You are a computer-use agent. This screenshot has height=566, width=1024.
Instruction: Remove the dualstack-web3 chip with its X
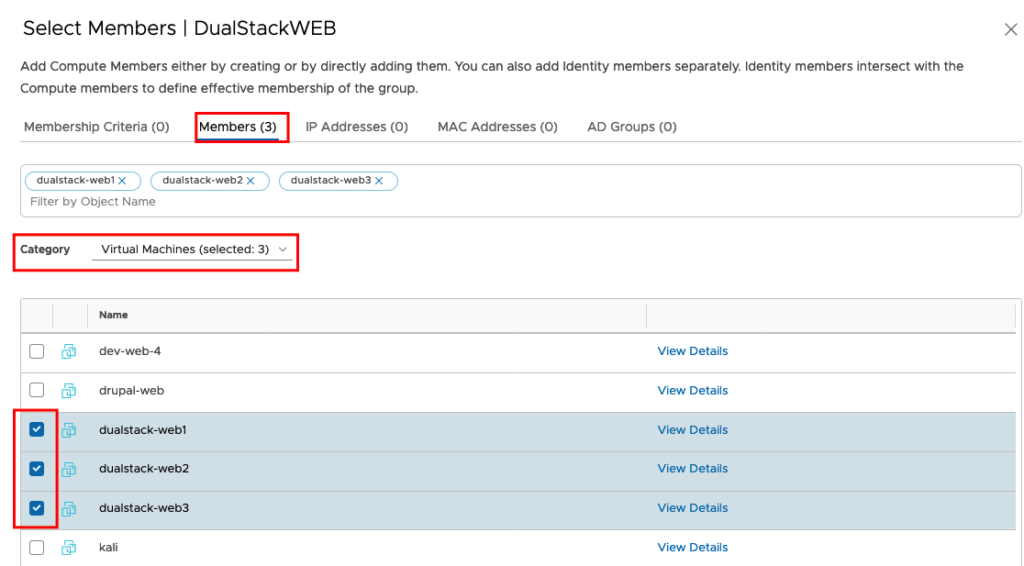(x=379, y=181)
